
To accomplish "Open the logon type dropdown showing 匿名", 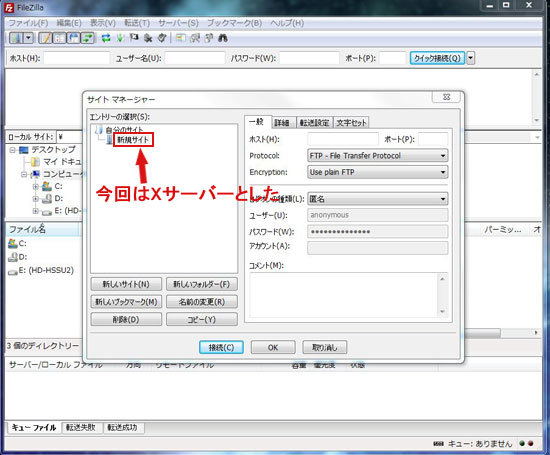I will click(377, 199).
